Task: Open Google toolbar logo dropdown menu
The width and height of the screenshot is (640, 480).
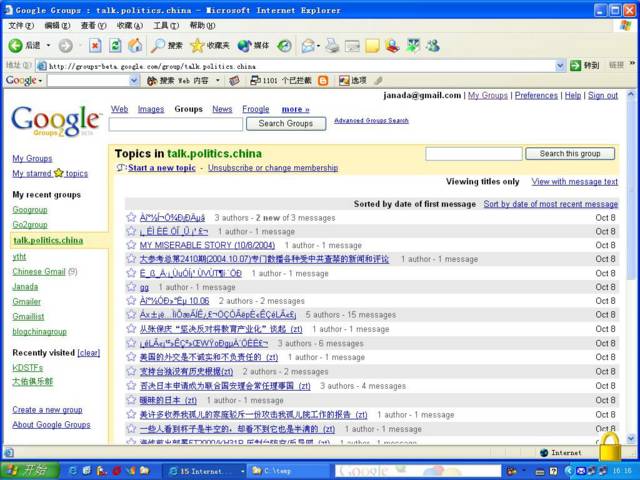Action: [40, 81]
